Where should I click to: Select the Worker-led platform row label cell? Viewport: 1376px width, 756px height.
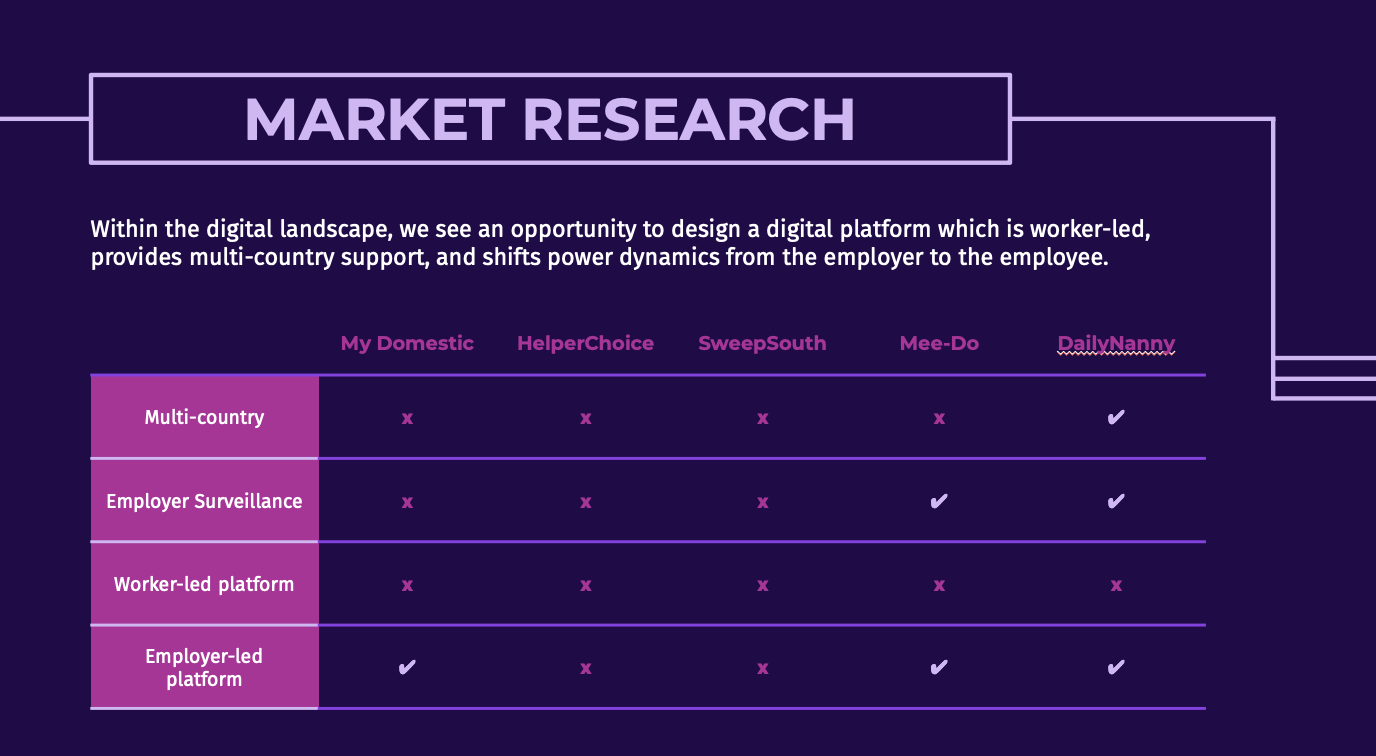204,584
